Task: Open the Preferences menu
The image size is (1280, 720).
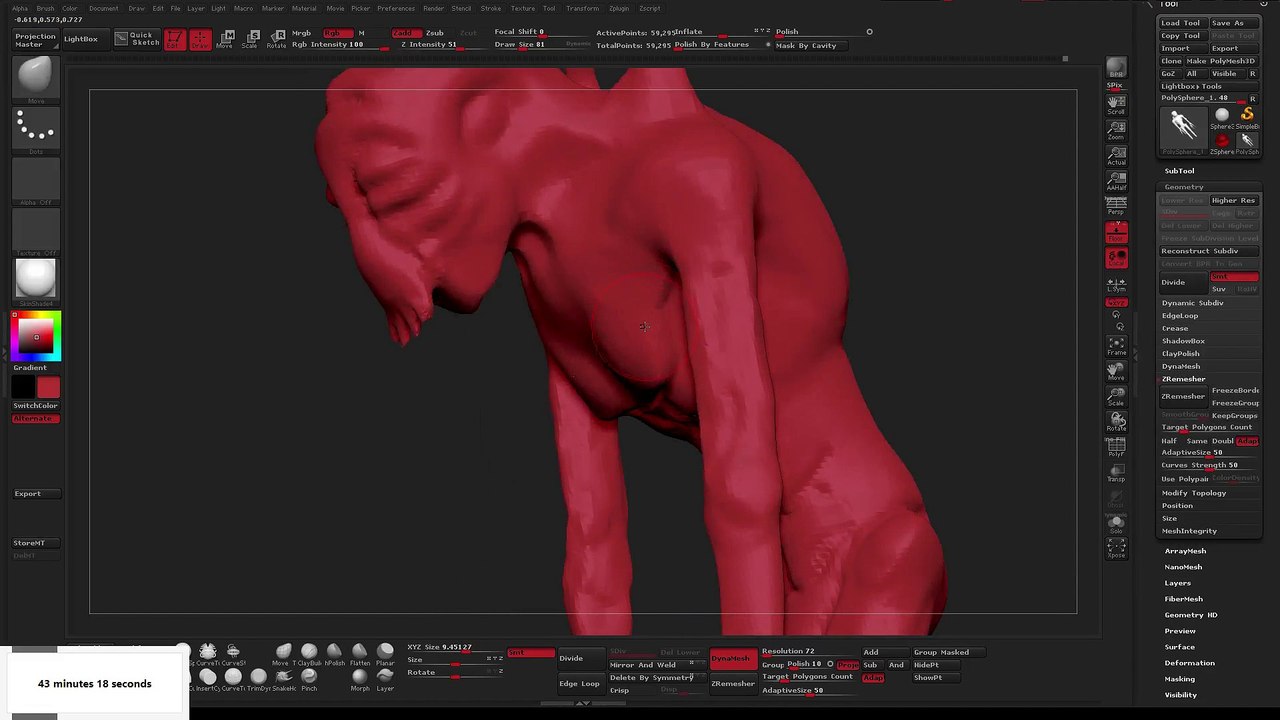Action: tap(396, 8)
